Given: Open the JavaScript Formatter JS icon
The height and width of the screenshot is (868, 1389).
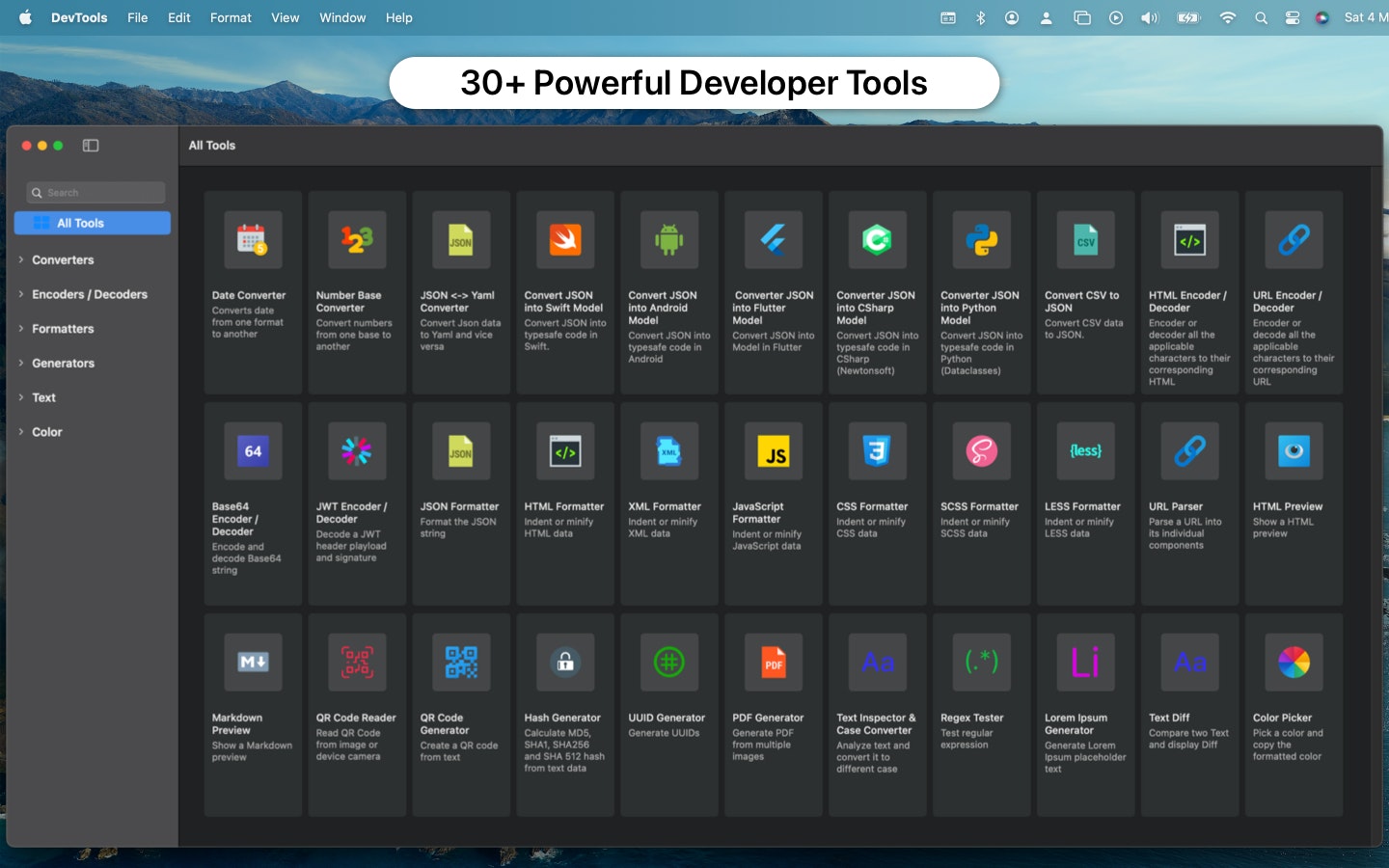Looking at the screenshot, I should coord(774,450).
